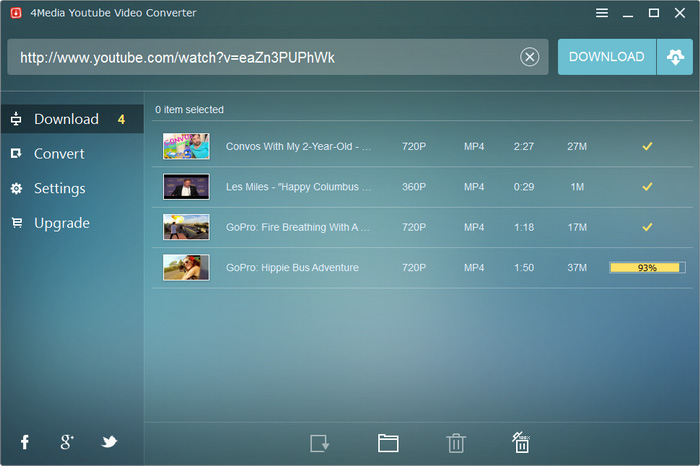Minimize the application window
The height and width of the screenshot is (466, 700).
click(x=628, y=16)
